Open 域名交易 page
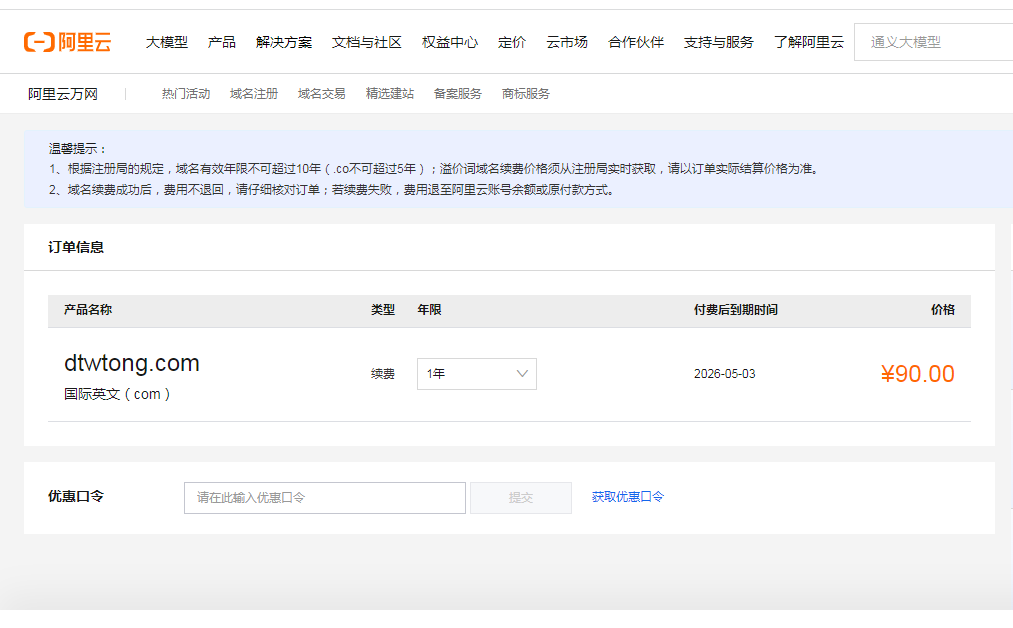Image resolution: width=1013 pixels, height=628 pixels. 321,94
